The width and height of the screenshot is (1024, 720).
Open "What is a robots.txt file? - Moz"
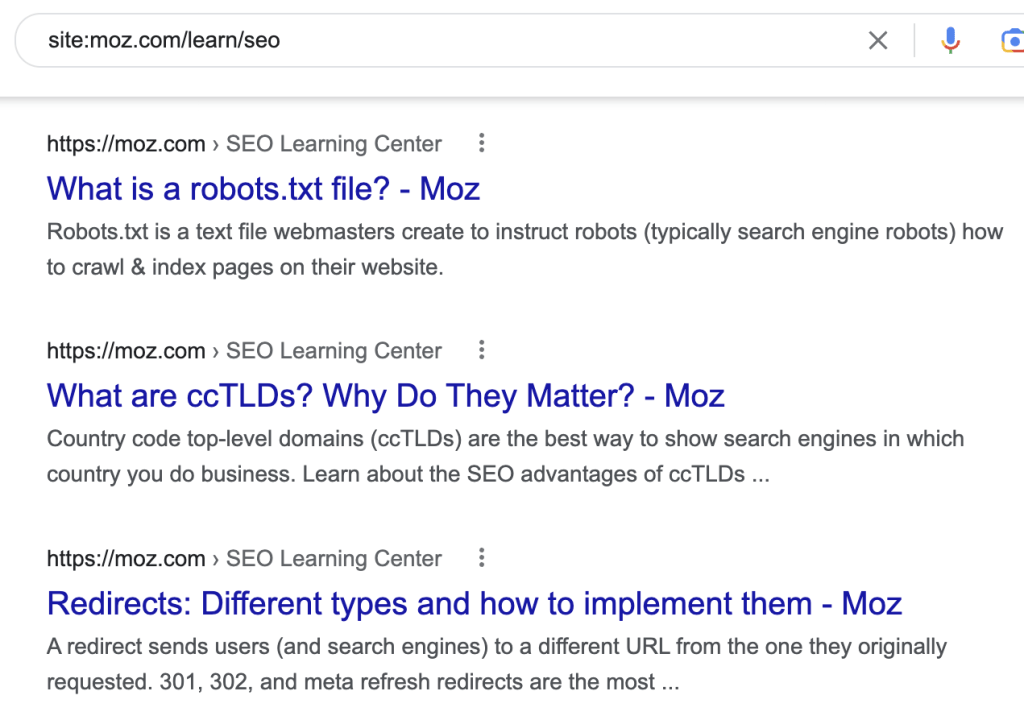[x=263, y=189]
